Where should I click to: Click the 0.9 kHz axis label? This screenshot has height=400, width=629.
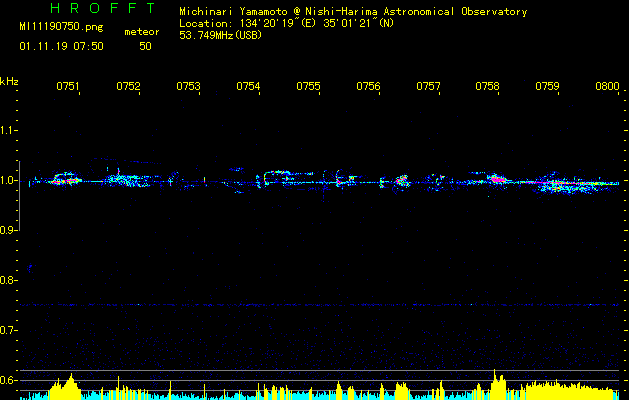tap(7, 230)
